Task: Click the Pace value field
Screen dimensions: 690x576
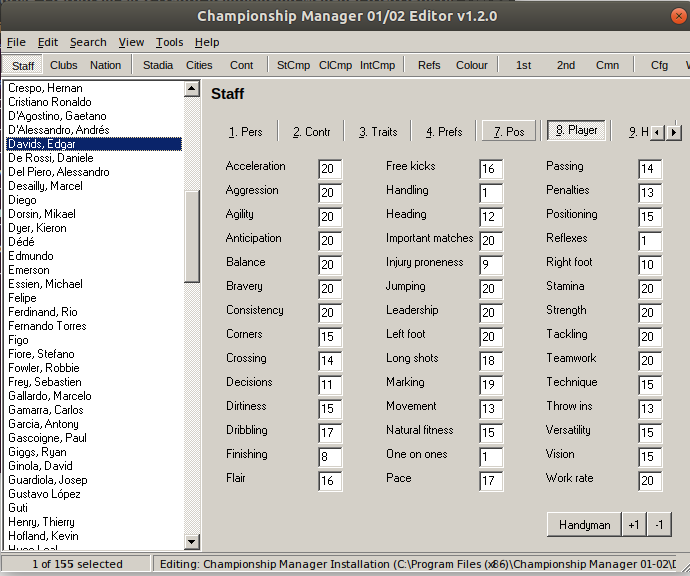Action: (x=491, y=481)
